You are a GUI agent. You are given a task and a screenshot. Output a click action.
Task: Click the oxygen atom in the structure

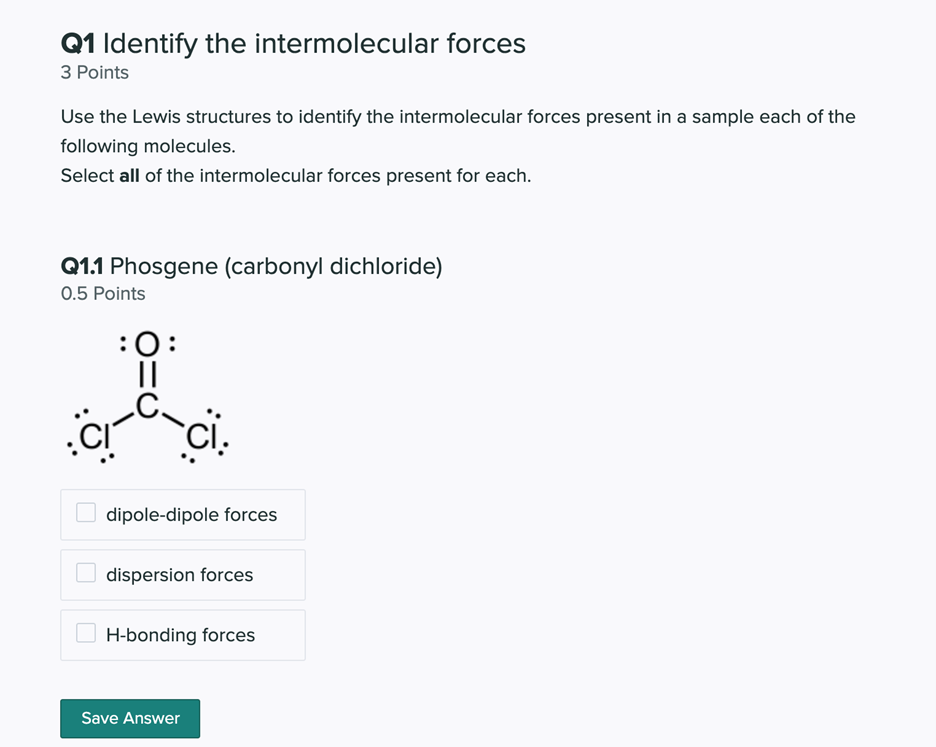click(147, 342)
